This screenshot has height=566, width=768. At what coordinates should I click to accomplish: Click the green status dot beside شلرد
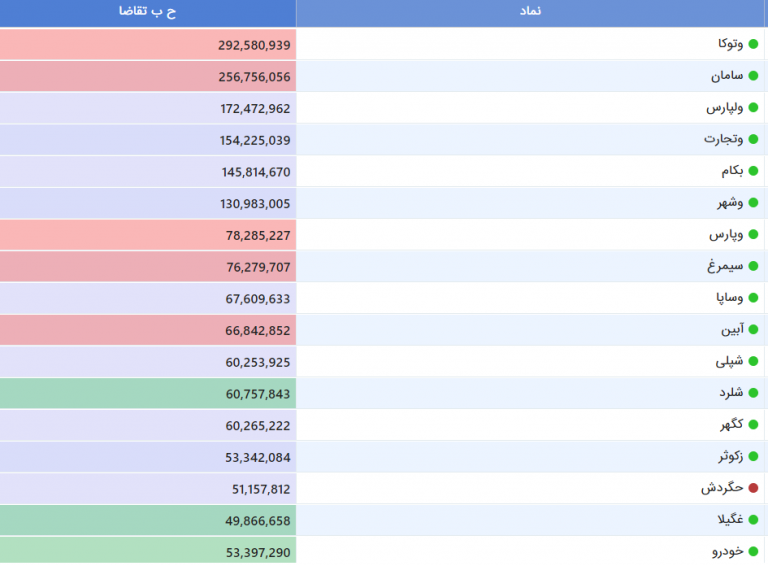pos(753,393)
